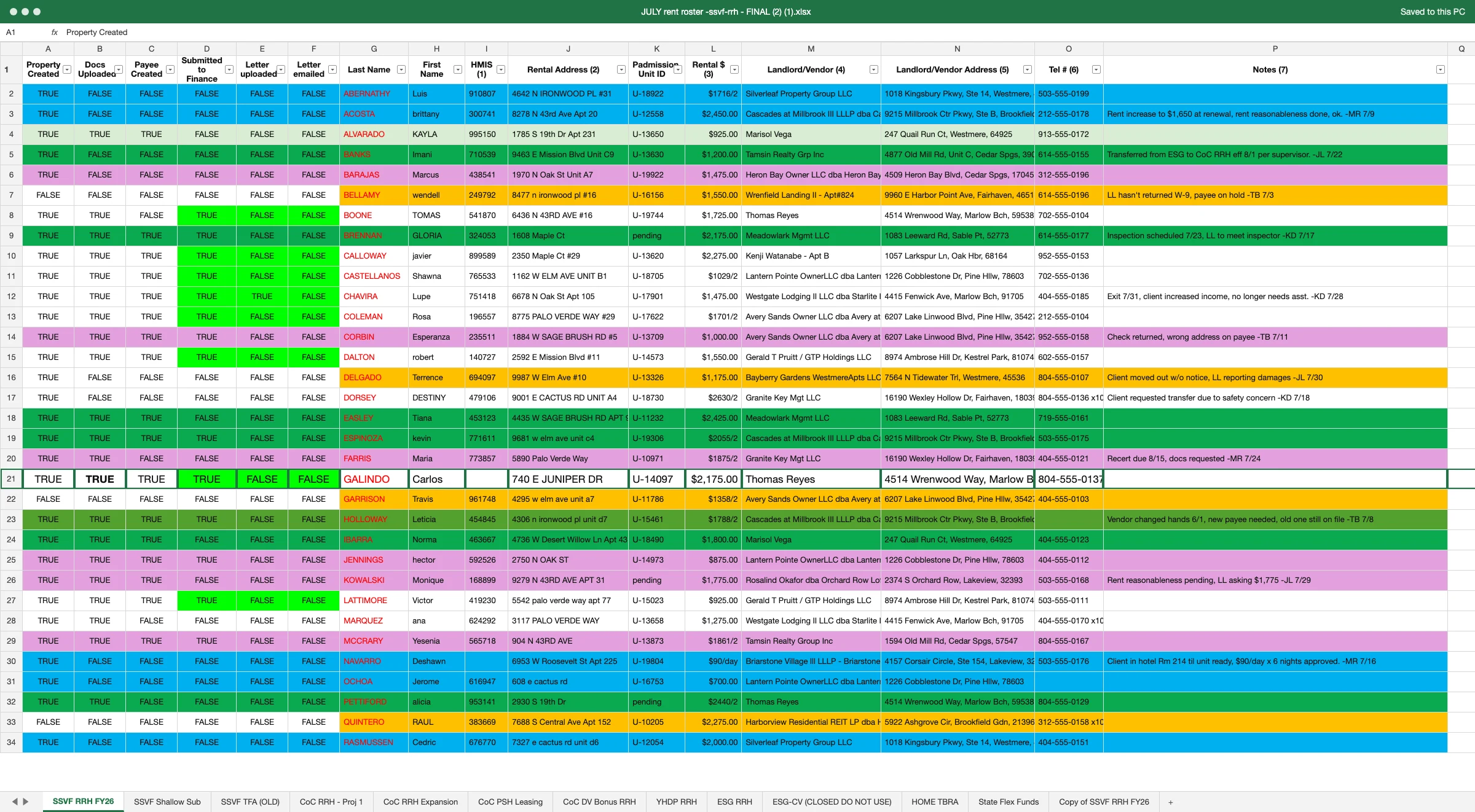Select column P header
1475x812 pixels.
(x=1275, y=49)
